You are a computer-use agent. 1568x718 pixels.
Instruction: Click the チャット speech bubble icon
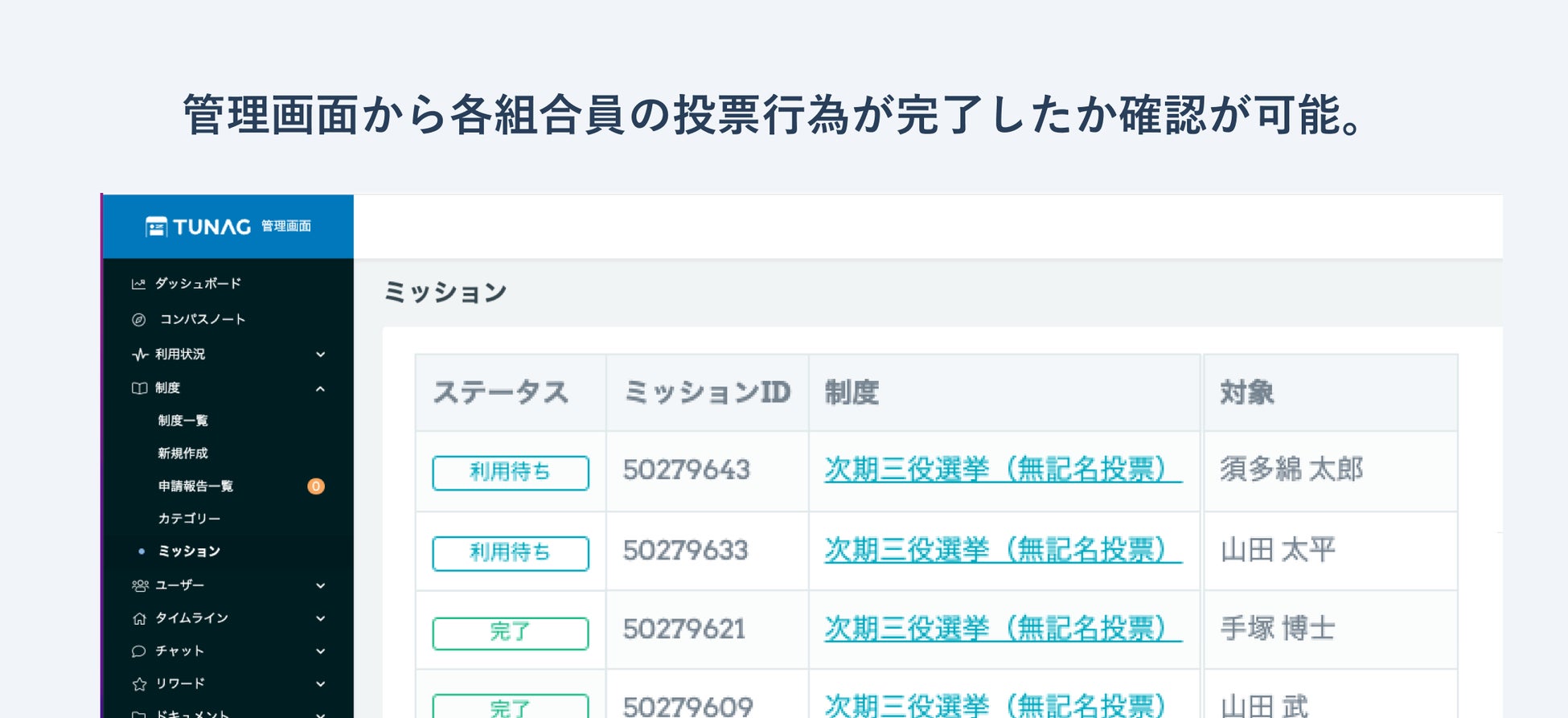tap(138, 651)
